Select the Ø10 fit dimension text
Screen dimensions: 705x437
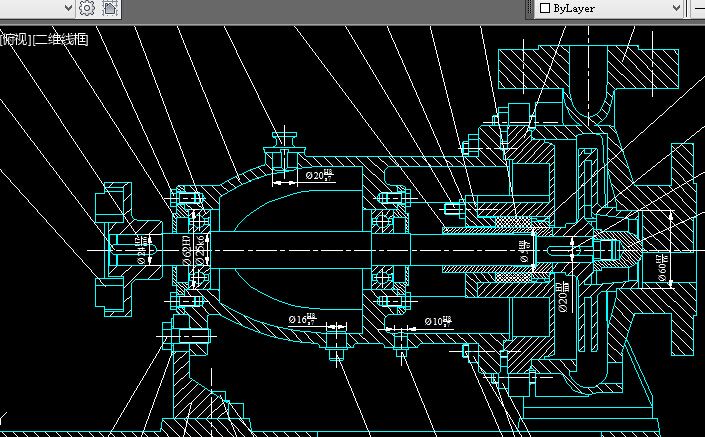[438, 321]
